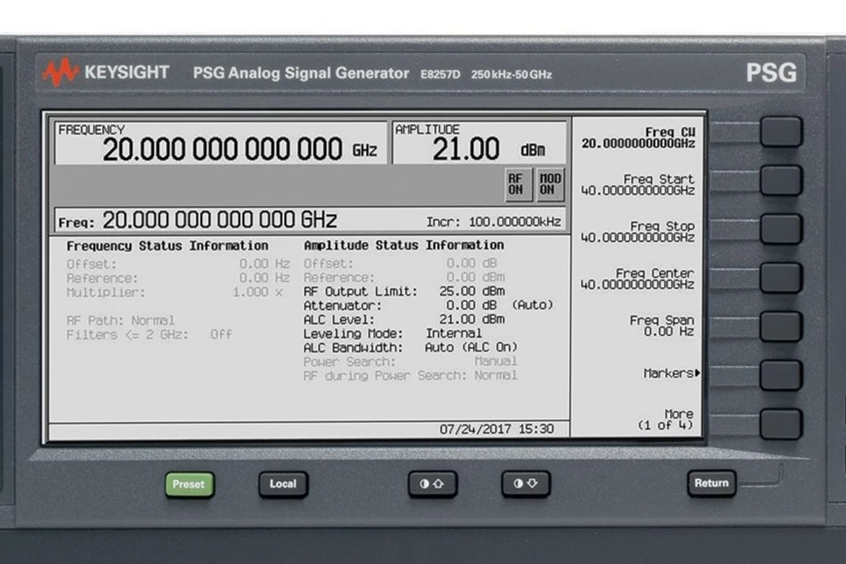This screenshot has height=564, width=846.
Task: Click the PSG Analog Signal Generator title
Action: pos(301,73)
